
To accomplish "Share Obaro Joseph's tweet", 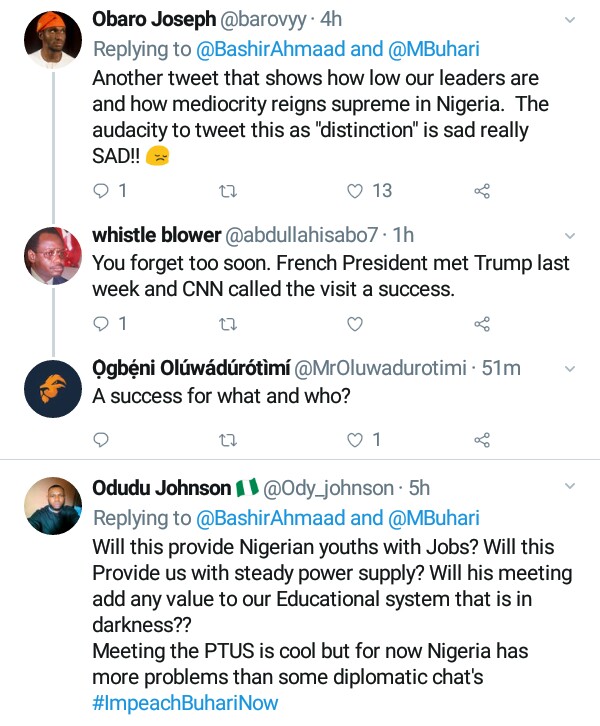I will point(481,191).
